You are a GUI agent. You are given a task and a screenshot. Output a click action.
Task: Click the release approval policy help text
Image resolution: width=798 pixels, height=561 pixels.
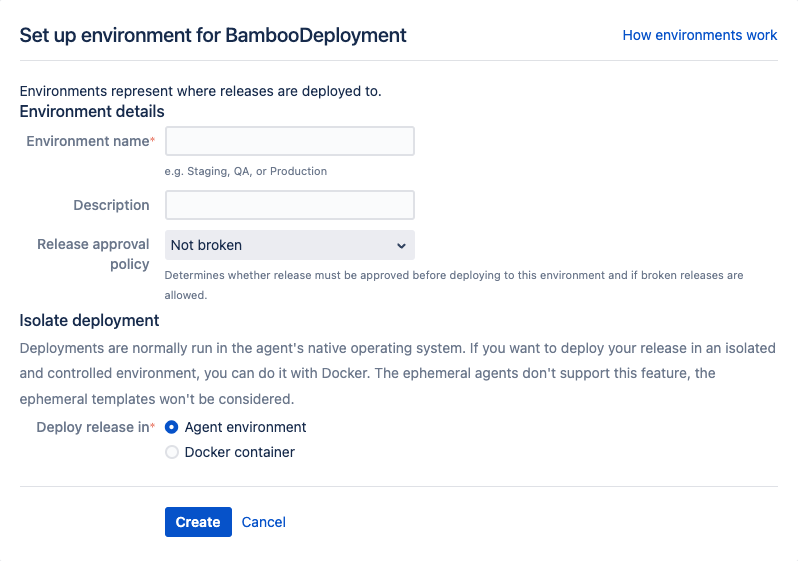[x=453, y=275]
